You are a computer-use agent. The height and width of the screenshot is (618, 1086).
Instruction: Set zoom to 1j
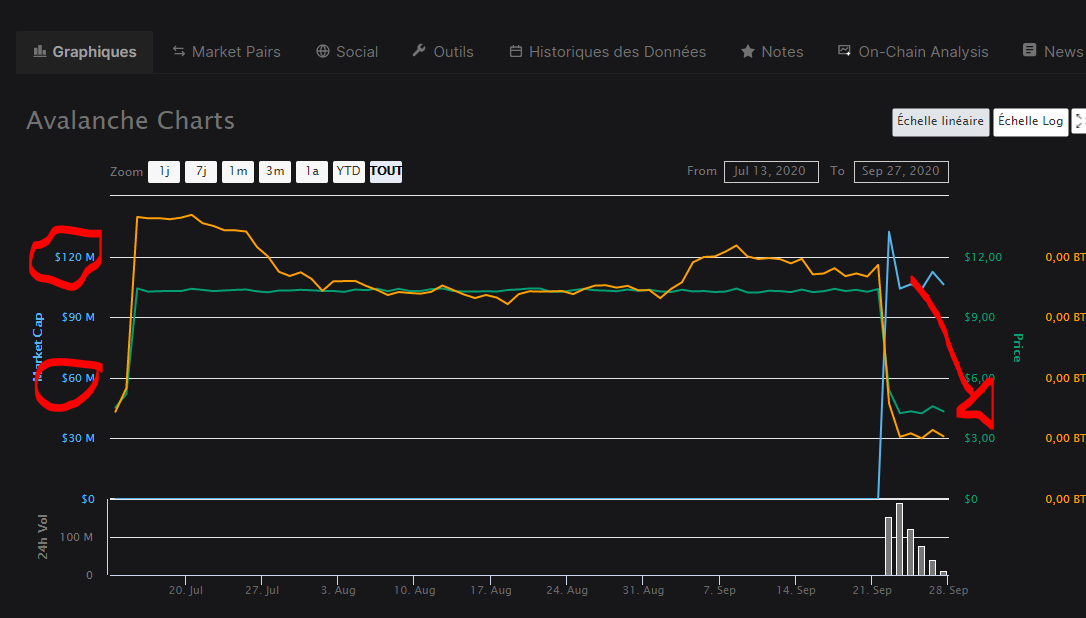164,171
